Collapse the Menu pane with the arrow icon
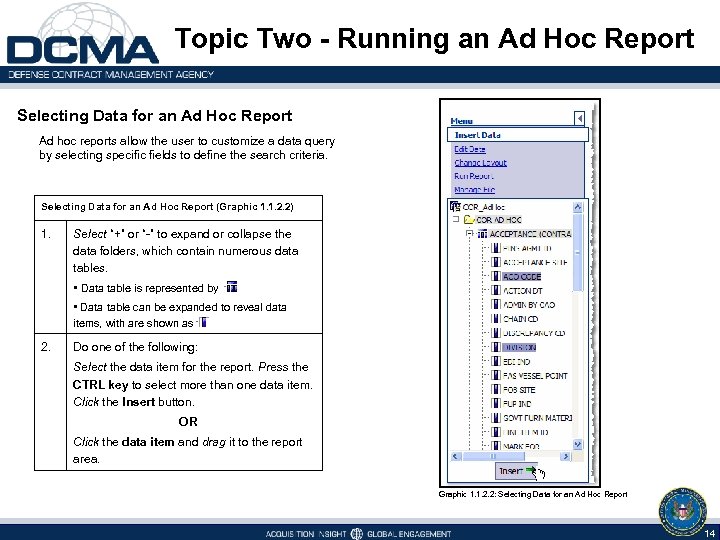 click(x=579, y=119)
